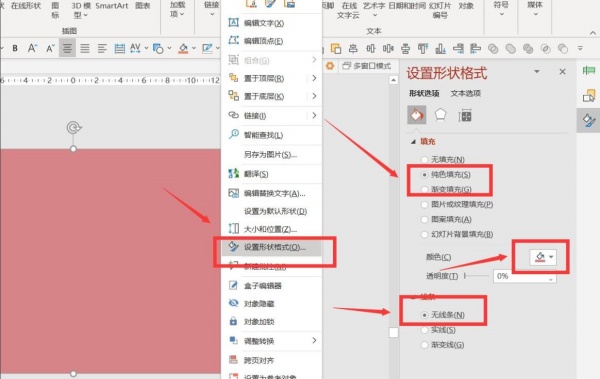Screen dimensions: 600x379
Task: Click the shape fill paint bucket in toolbar
Action: click(x=183, y=49)
